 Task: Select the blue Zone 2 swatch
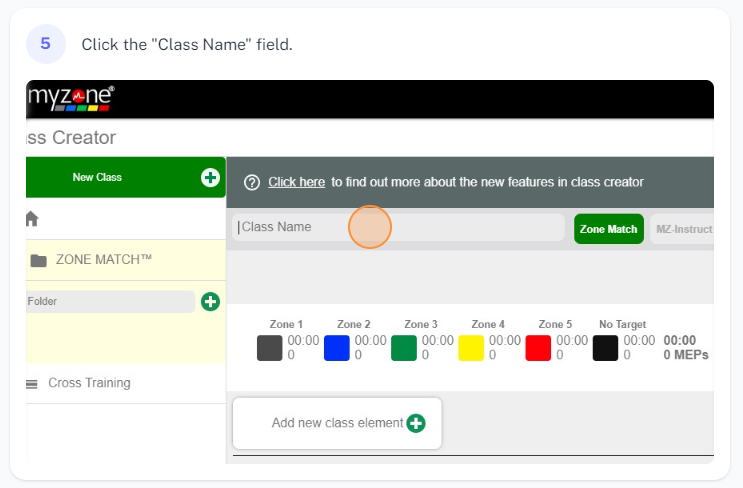(x=337, y=347)
